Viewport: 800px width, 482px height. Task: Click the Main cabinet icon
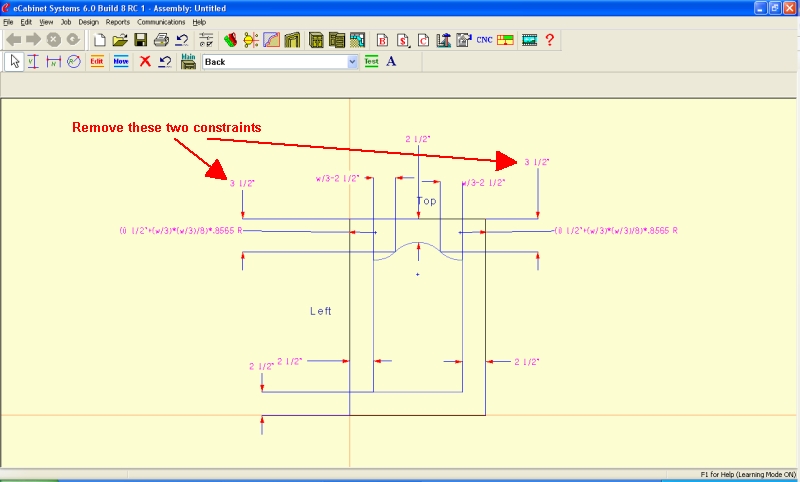click(188, 62)
